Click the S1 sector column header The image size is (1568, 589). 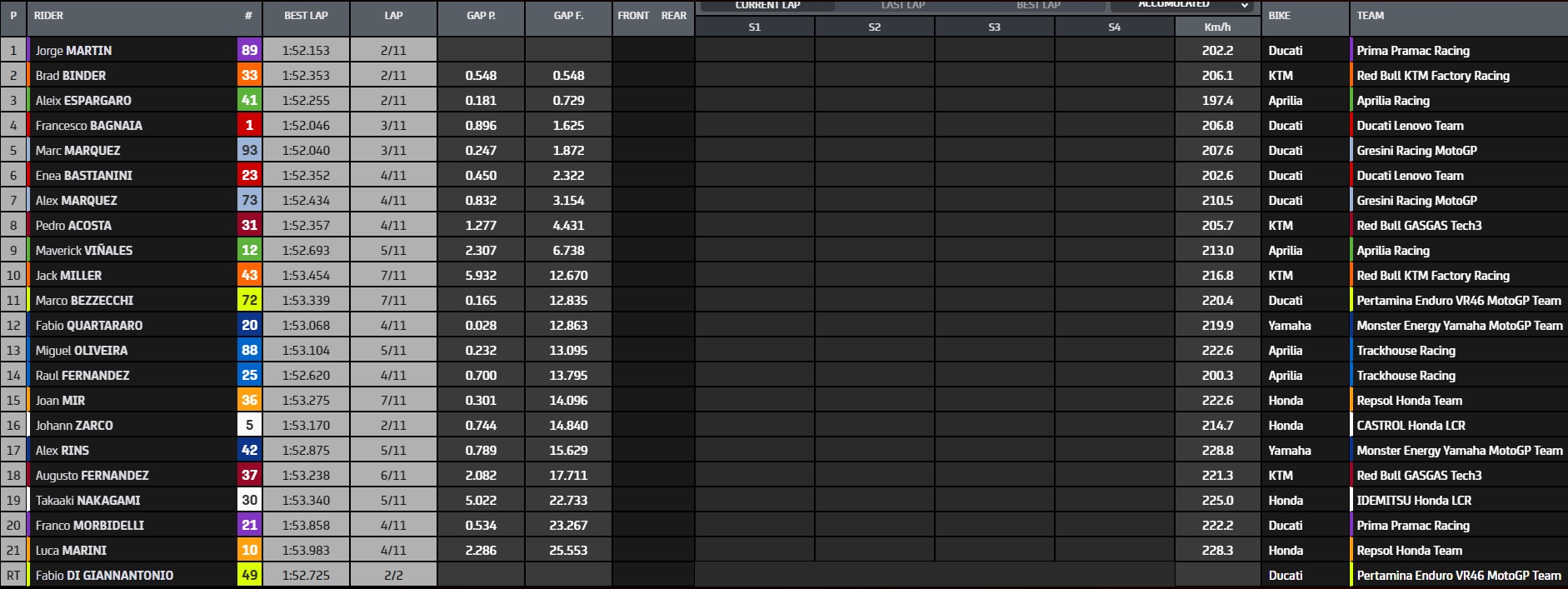[754, 27]
